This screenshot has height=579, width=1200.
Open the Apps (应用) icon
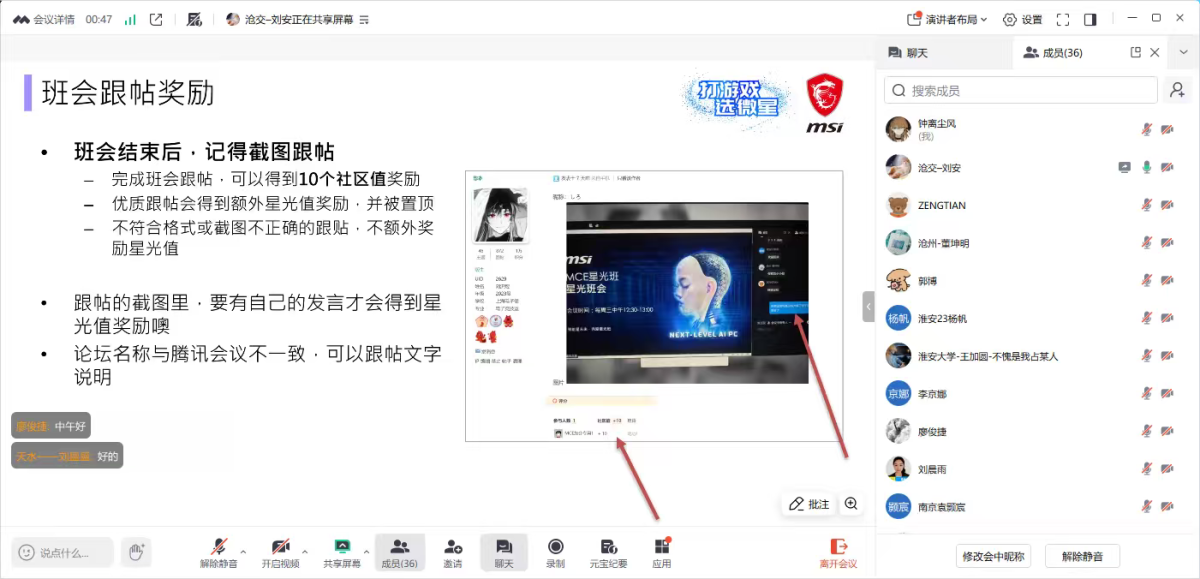[x=661, y=552]
